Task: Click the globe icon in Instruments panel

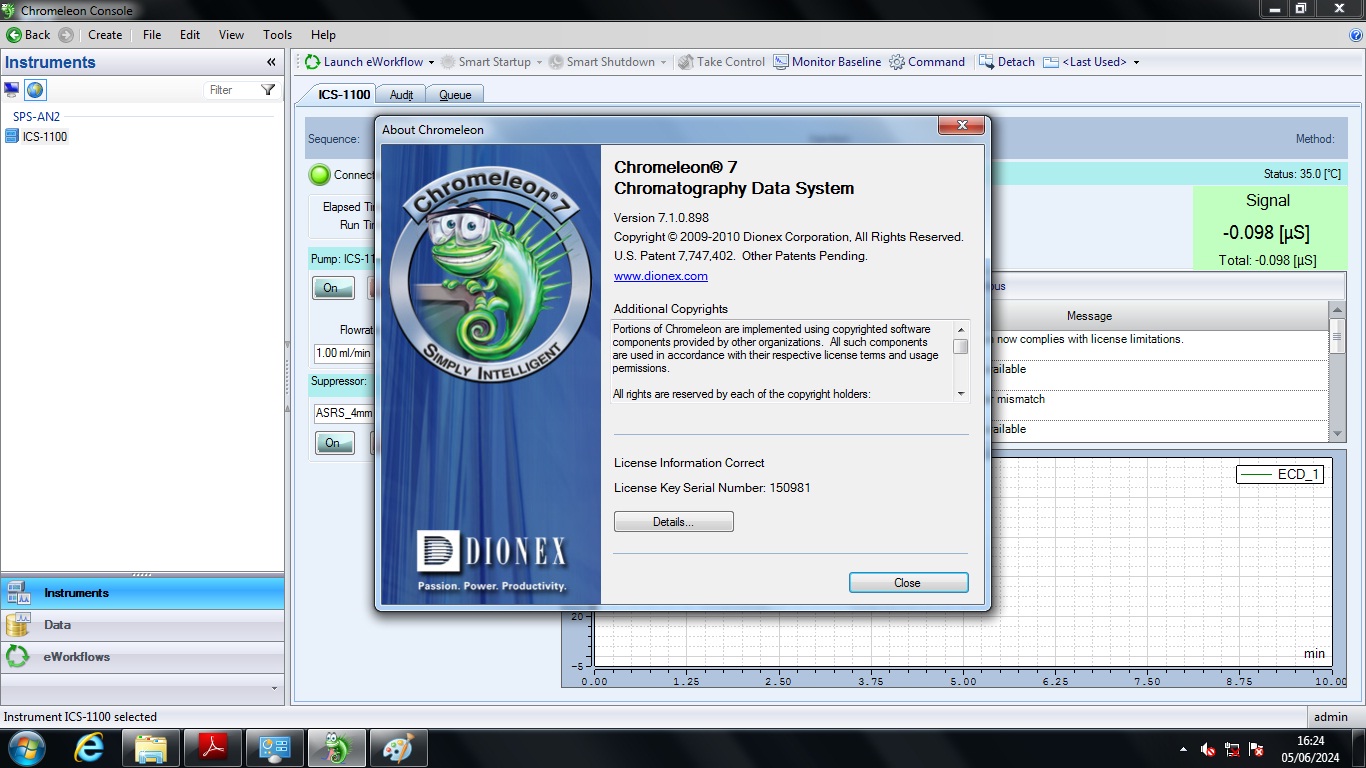Action: pyautogui.click(x=35, y=90)
